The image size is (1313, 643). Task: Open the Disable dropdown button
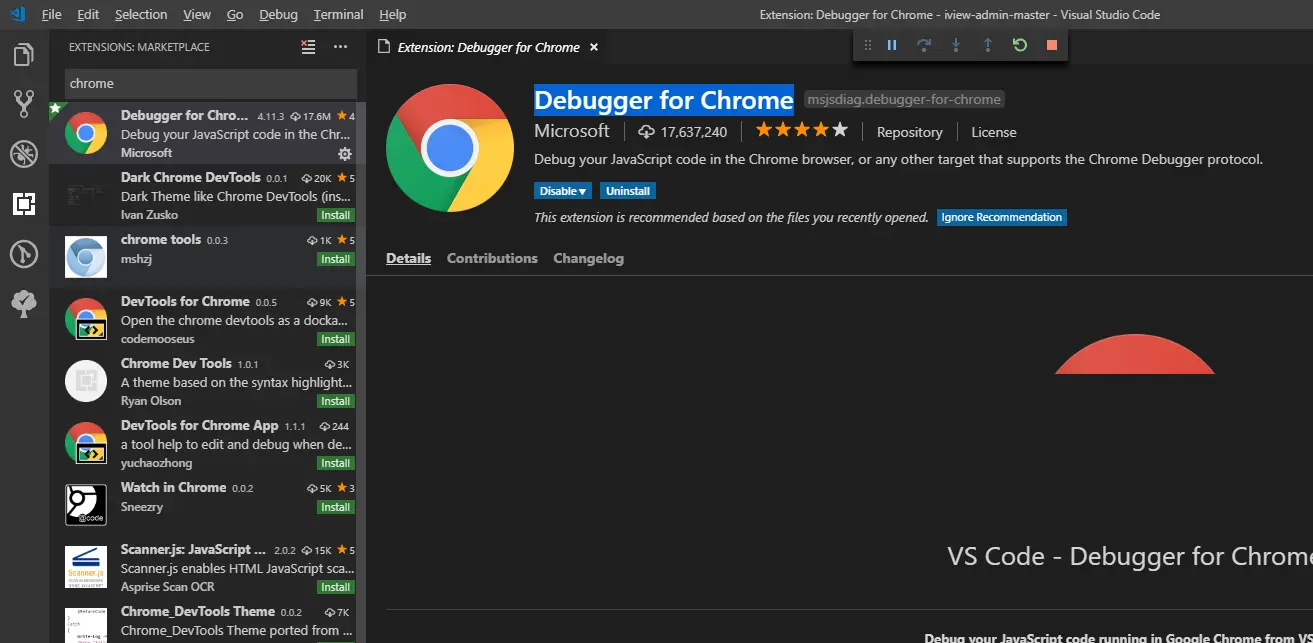click(x=563, y=191)
